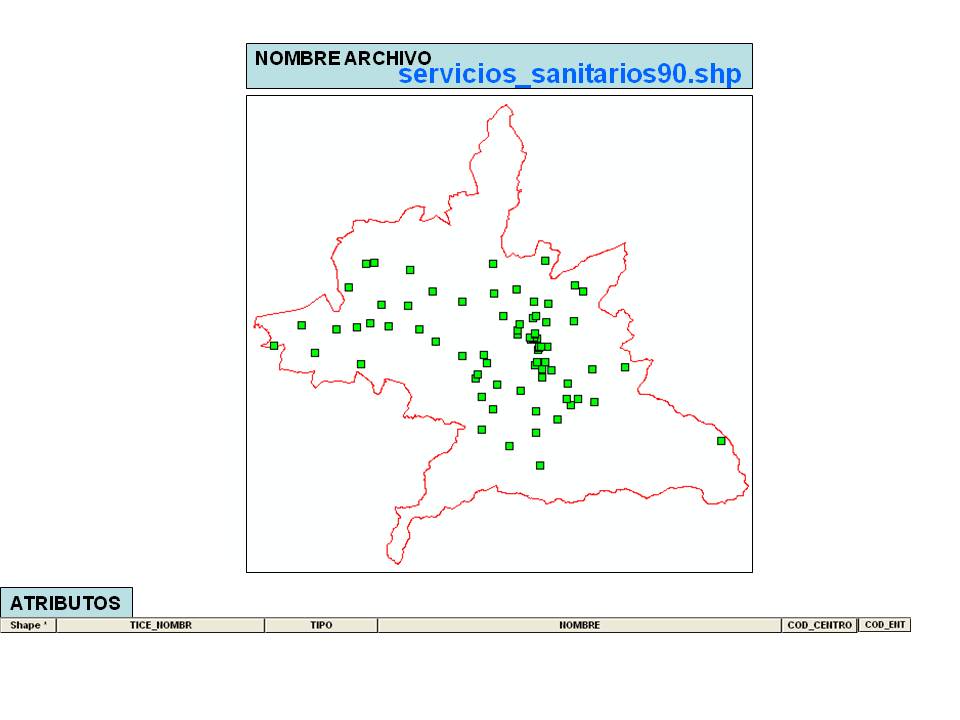Click the southernmost green point marker
The width and height of the screenshot is (960, 720).
pyautogui.click(x=540, y=466)
